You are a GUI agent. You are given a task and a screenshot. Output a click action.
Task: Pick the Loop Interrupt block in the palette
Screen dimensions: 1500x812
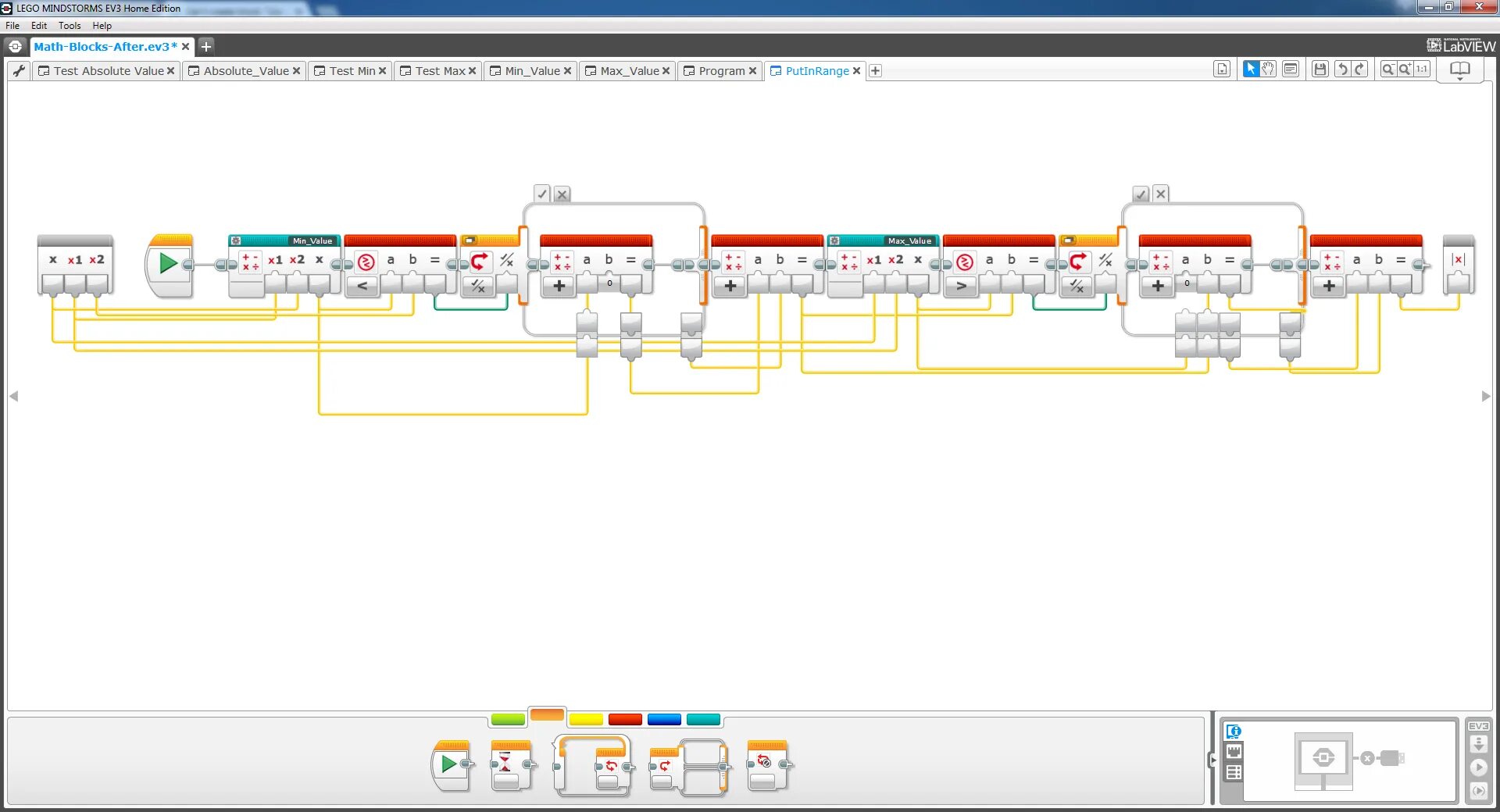(x=768, y=766)
